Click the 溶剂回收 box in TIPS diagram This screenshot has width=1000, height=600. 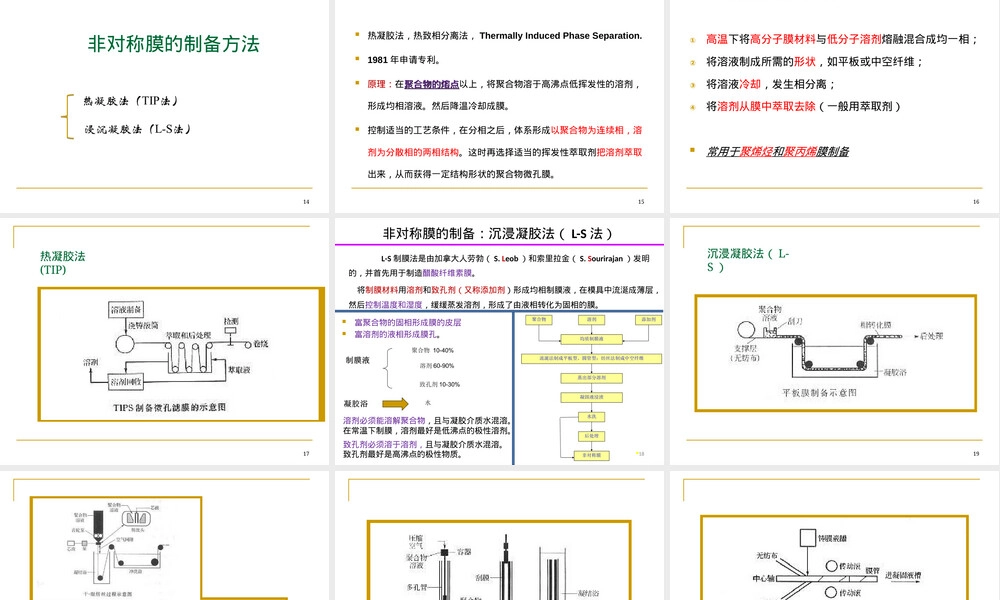(x=126, y=382)
